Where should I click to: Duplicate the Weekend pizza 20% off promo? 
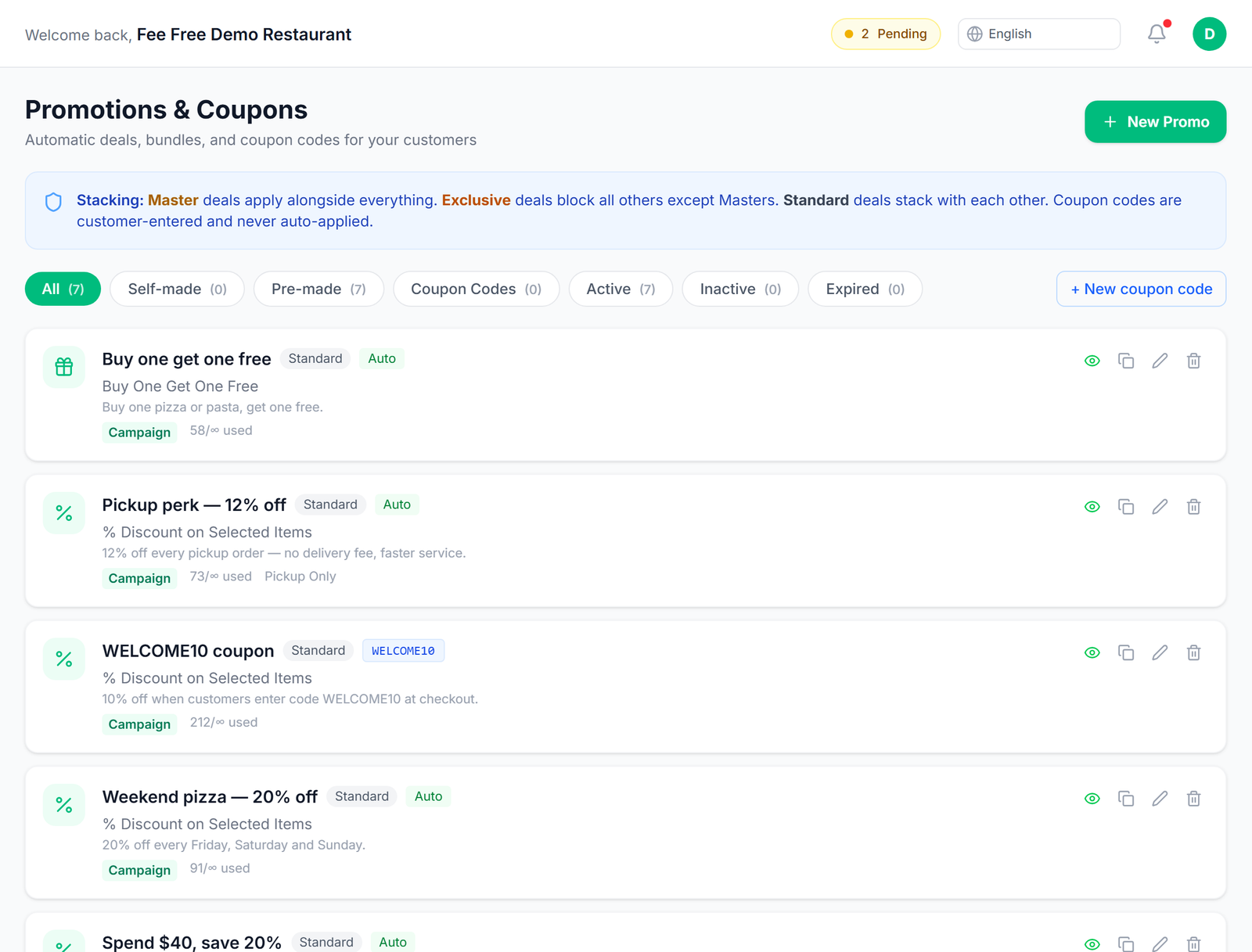(1126, 799)
